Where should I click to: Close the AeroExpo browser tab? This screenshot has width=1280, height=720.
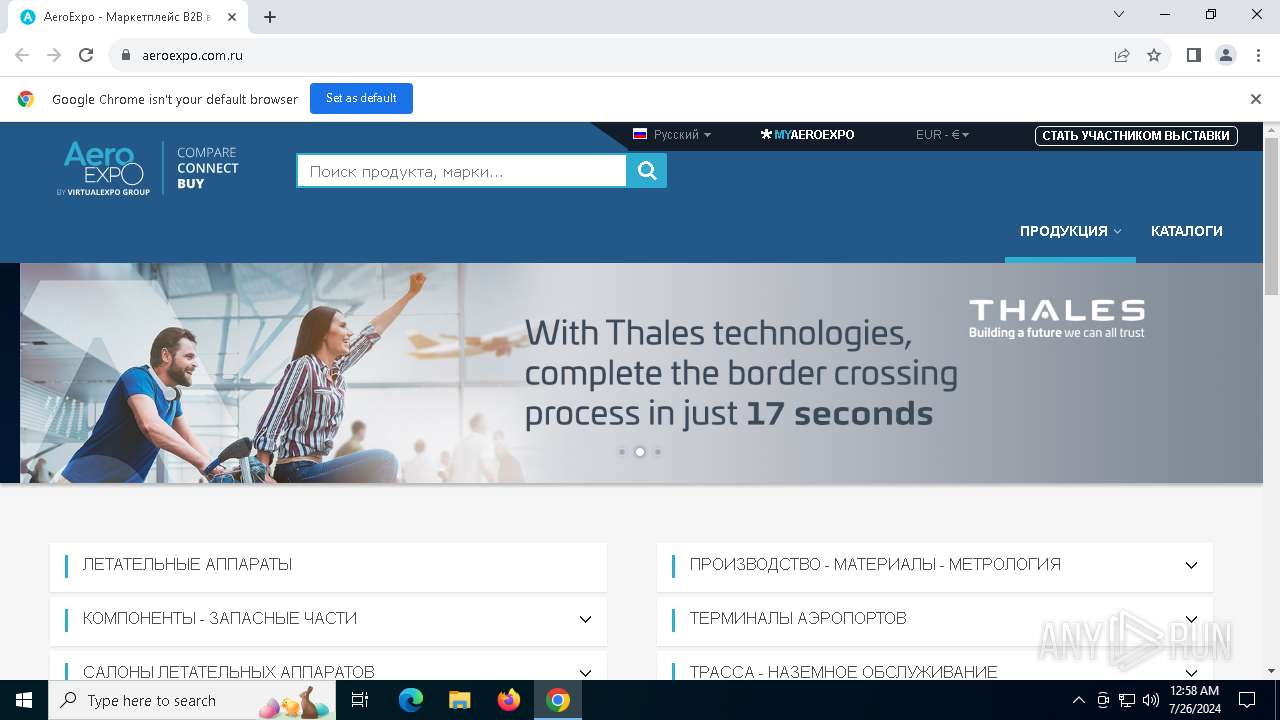point(232,16)
